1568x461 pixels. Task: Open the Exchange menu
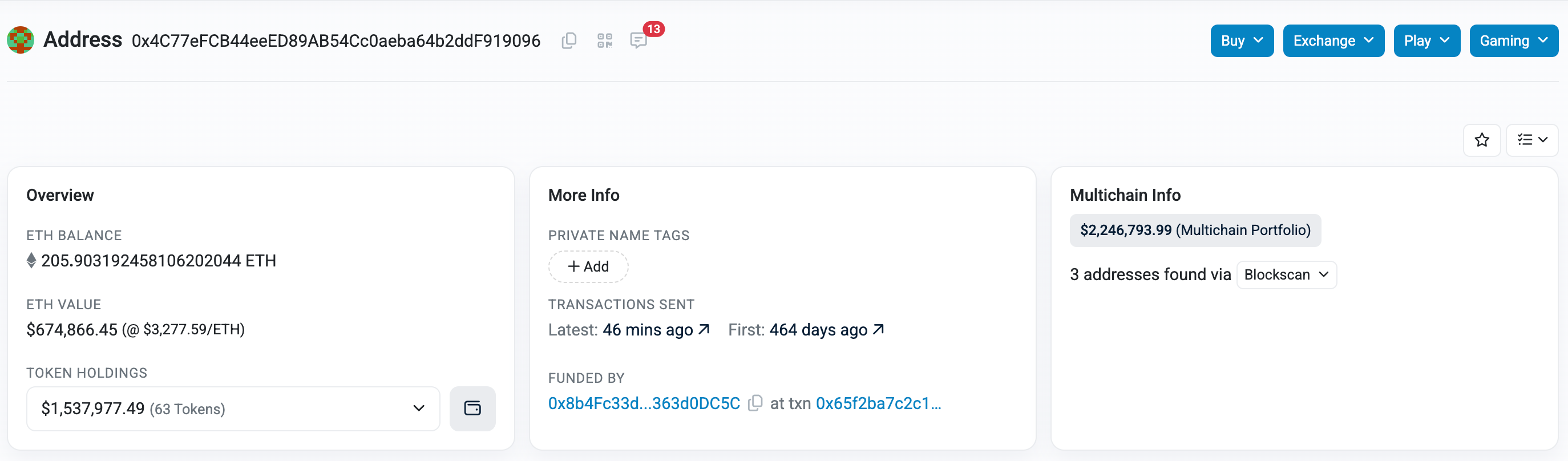click(x=1333, y=41)
